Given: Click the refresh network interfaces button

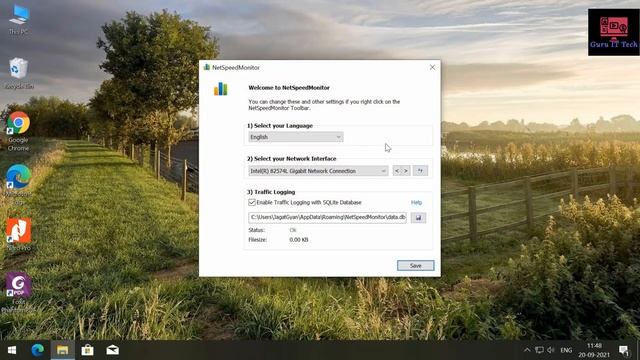Looking at the screenshot, I should pos(420,171).
